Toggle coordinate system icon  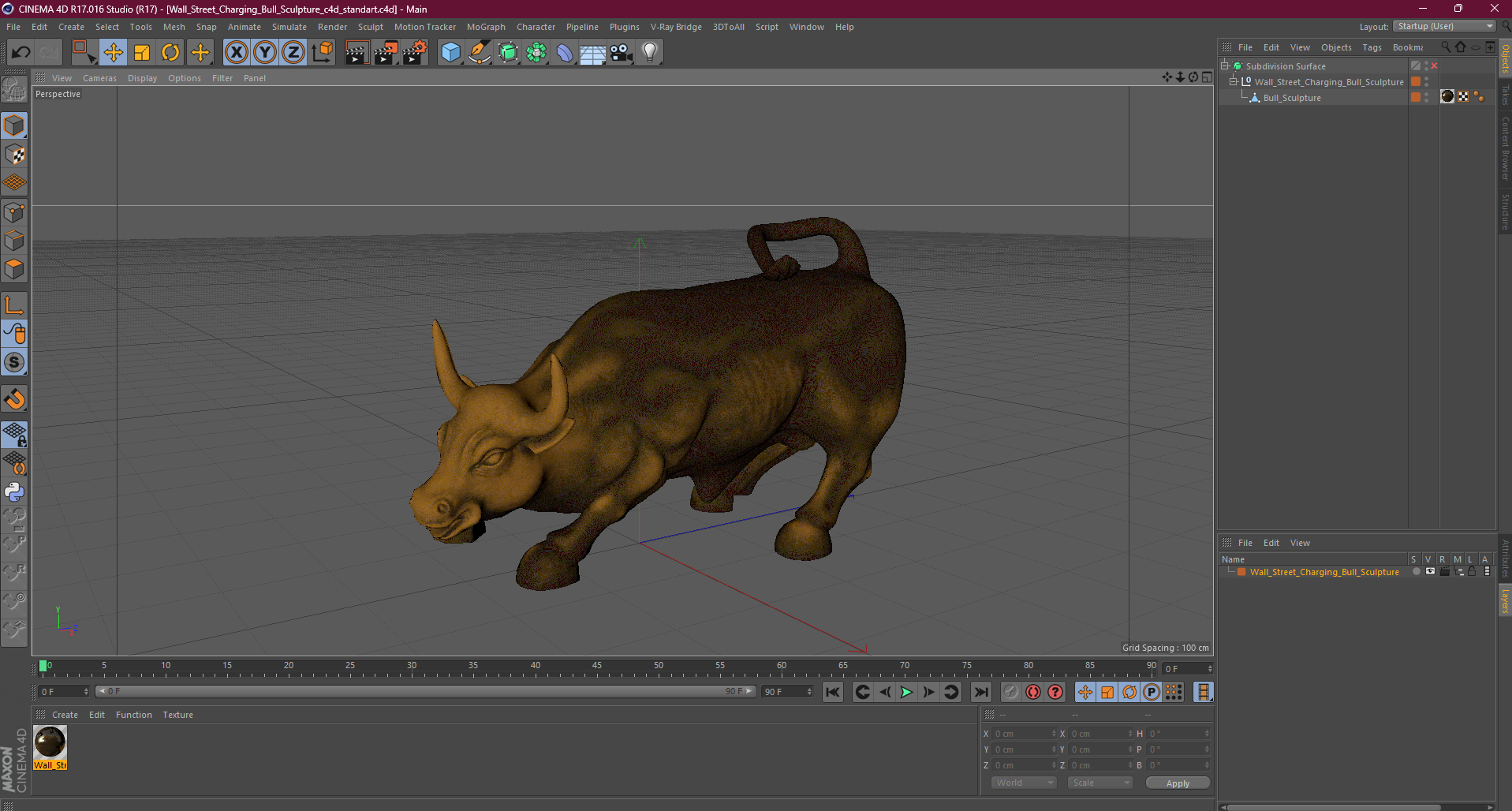click(323, 53)
